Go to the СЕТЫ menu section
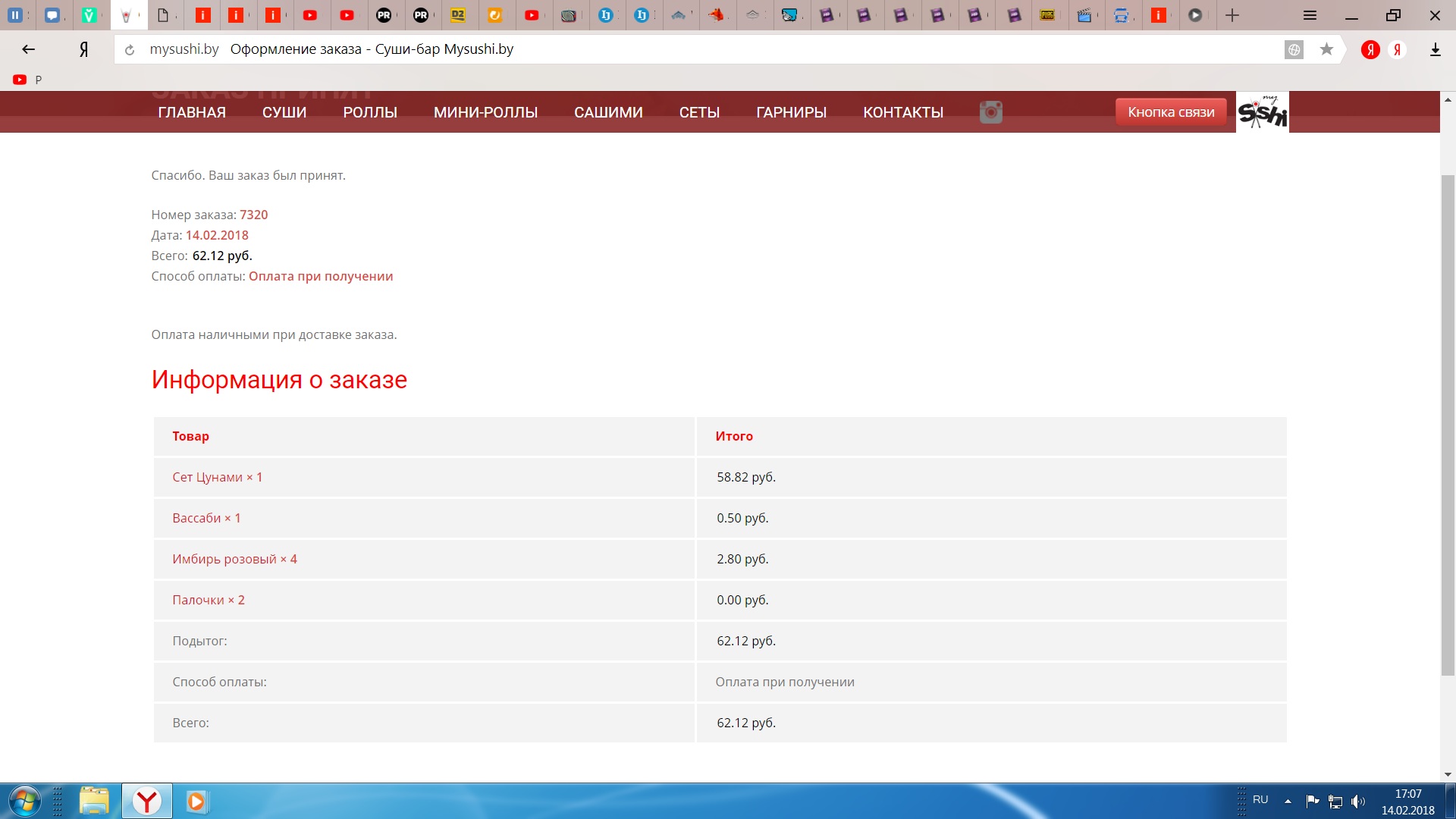 699,112
